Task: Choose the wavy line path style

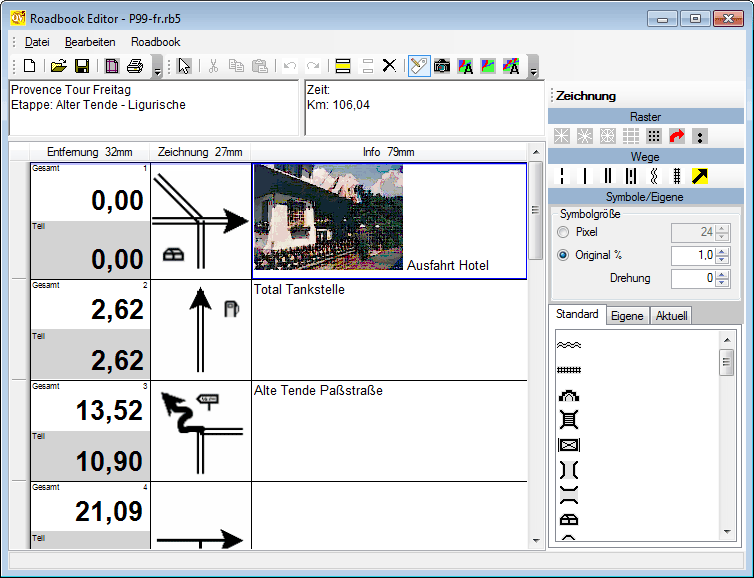Action: [x=654, y=176]
